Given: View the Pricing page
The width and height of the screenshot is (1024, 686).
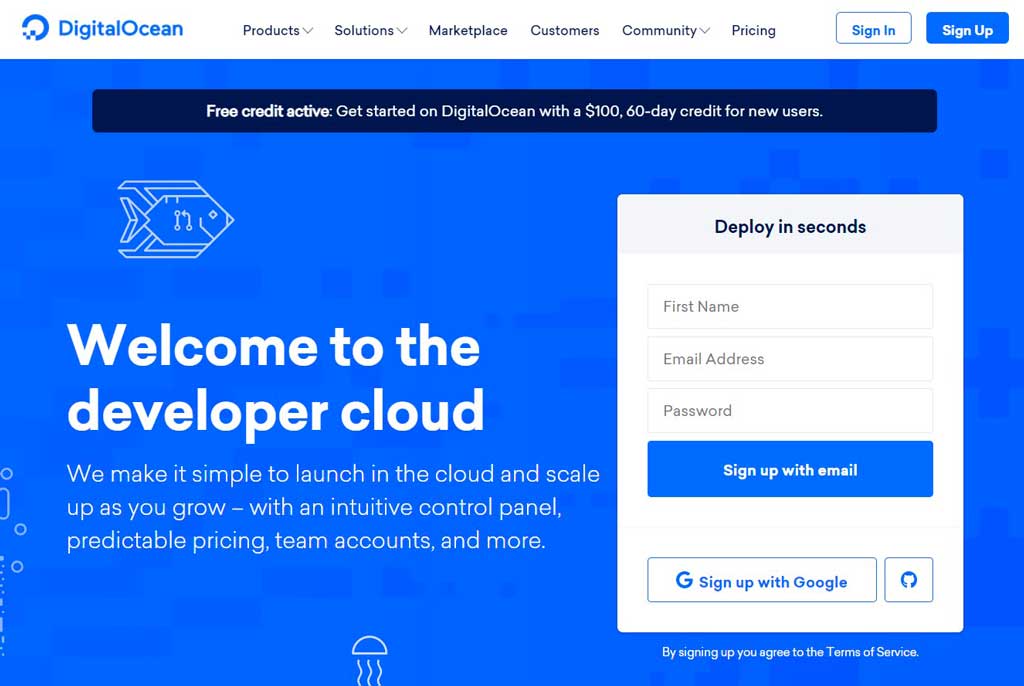Looking at the screenshot, I should [753, 31].
